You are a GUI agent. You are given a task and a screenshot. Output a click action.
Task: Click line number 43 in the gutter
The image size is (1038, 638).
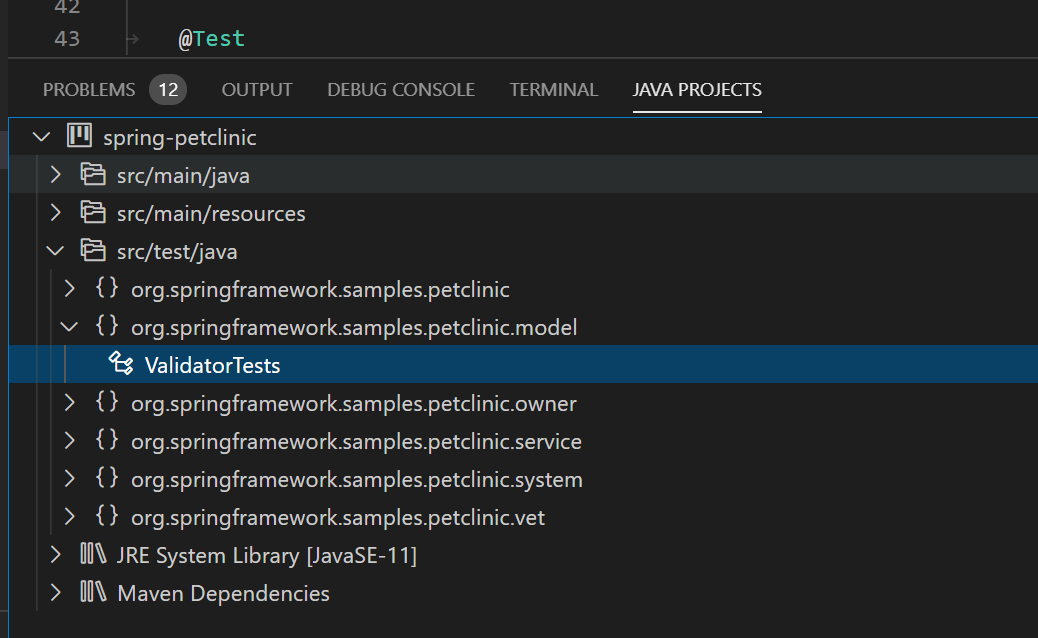67,38
